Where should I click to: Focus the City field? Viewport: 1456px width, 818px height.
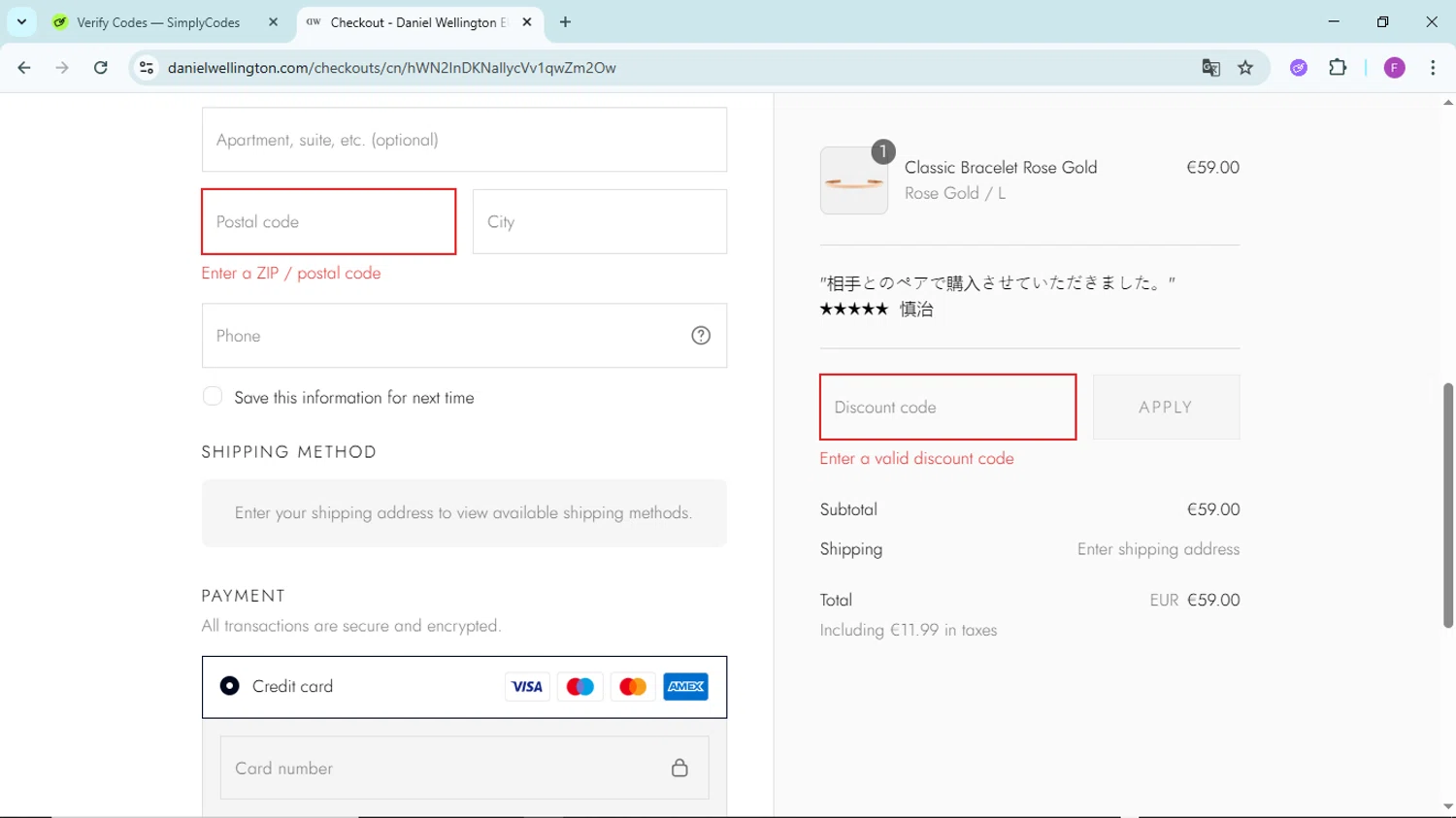(600, 222)
